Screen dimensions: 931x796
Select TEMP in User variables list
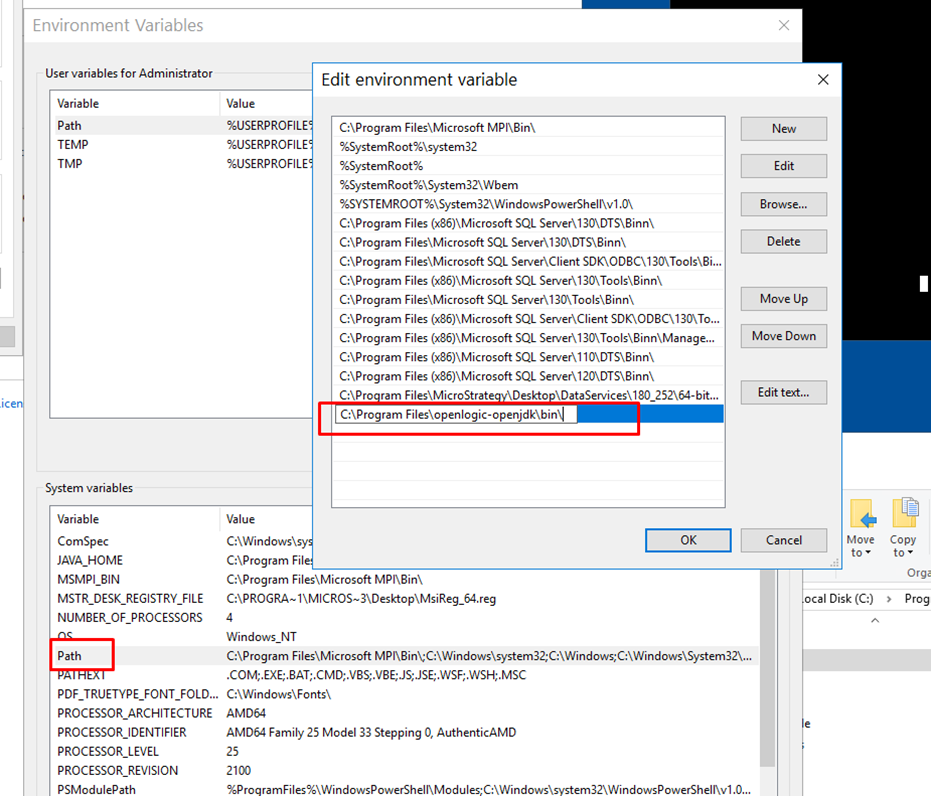coord(182,145)
